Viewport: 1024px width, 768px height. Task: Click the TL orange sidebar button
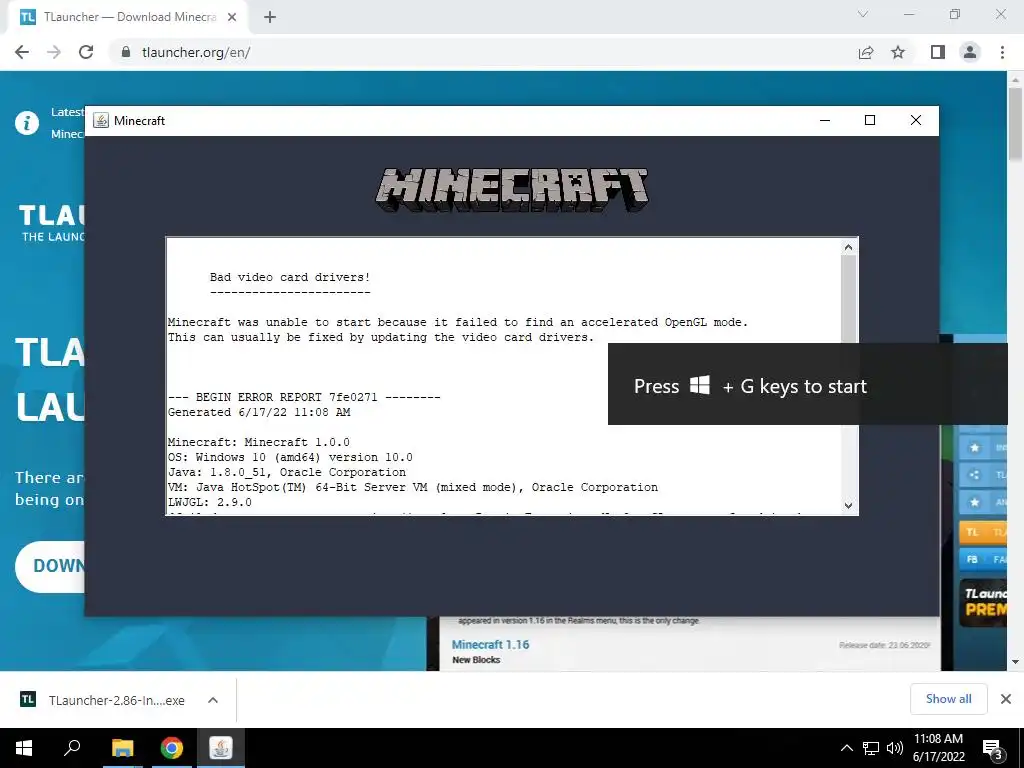982,532
